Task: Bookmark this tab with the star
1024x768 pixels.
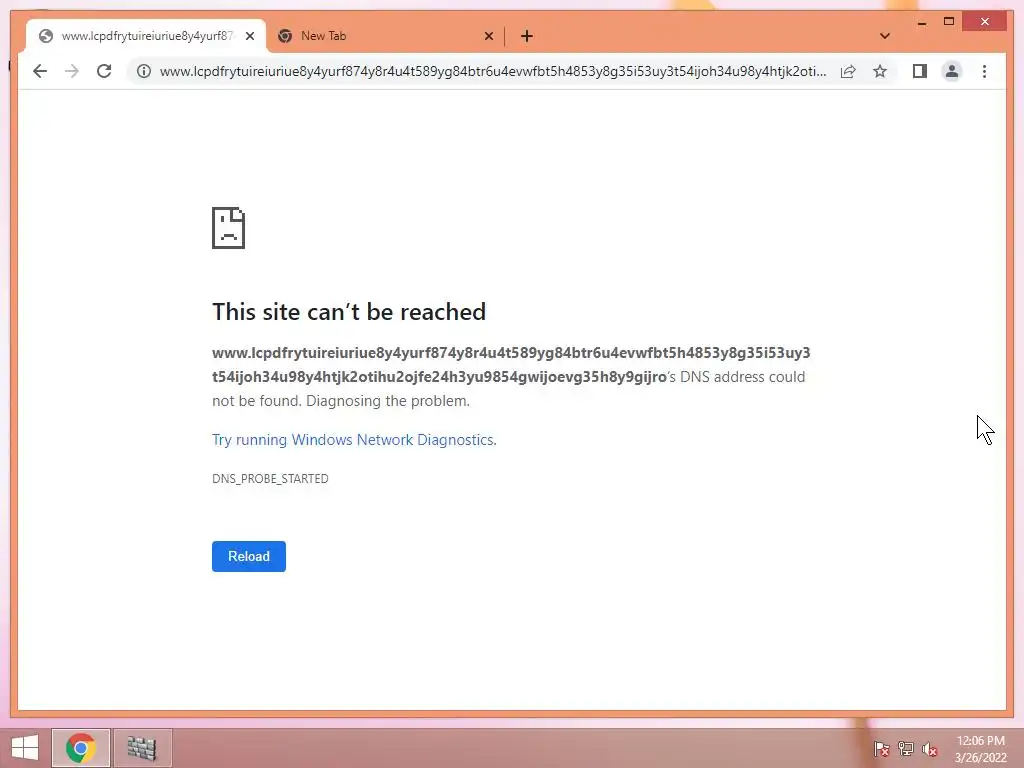Action: pos(880,71)
